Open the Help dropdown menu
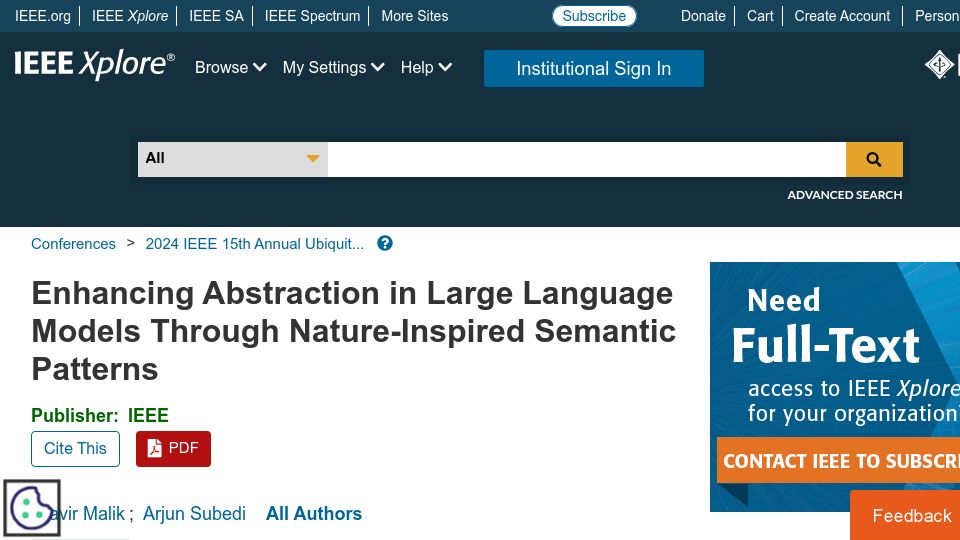The height and width of the screenshot is (540, 960). (x=426, y=67)
